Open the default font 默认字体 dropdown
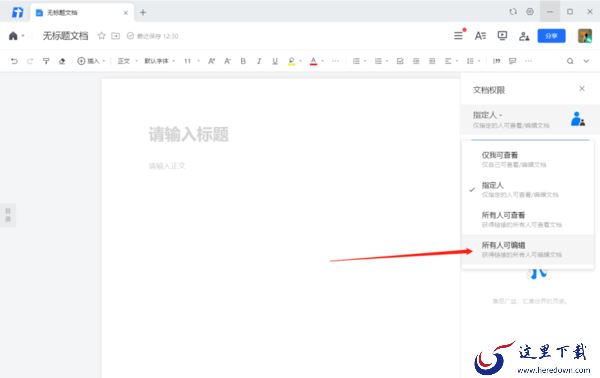 click(160, 61)
